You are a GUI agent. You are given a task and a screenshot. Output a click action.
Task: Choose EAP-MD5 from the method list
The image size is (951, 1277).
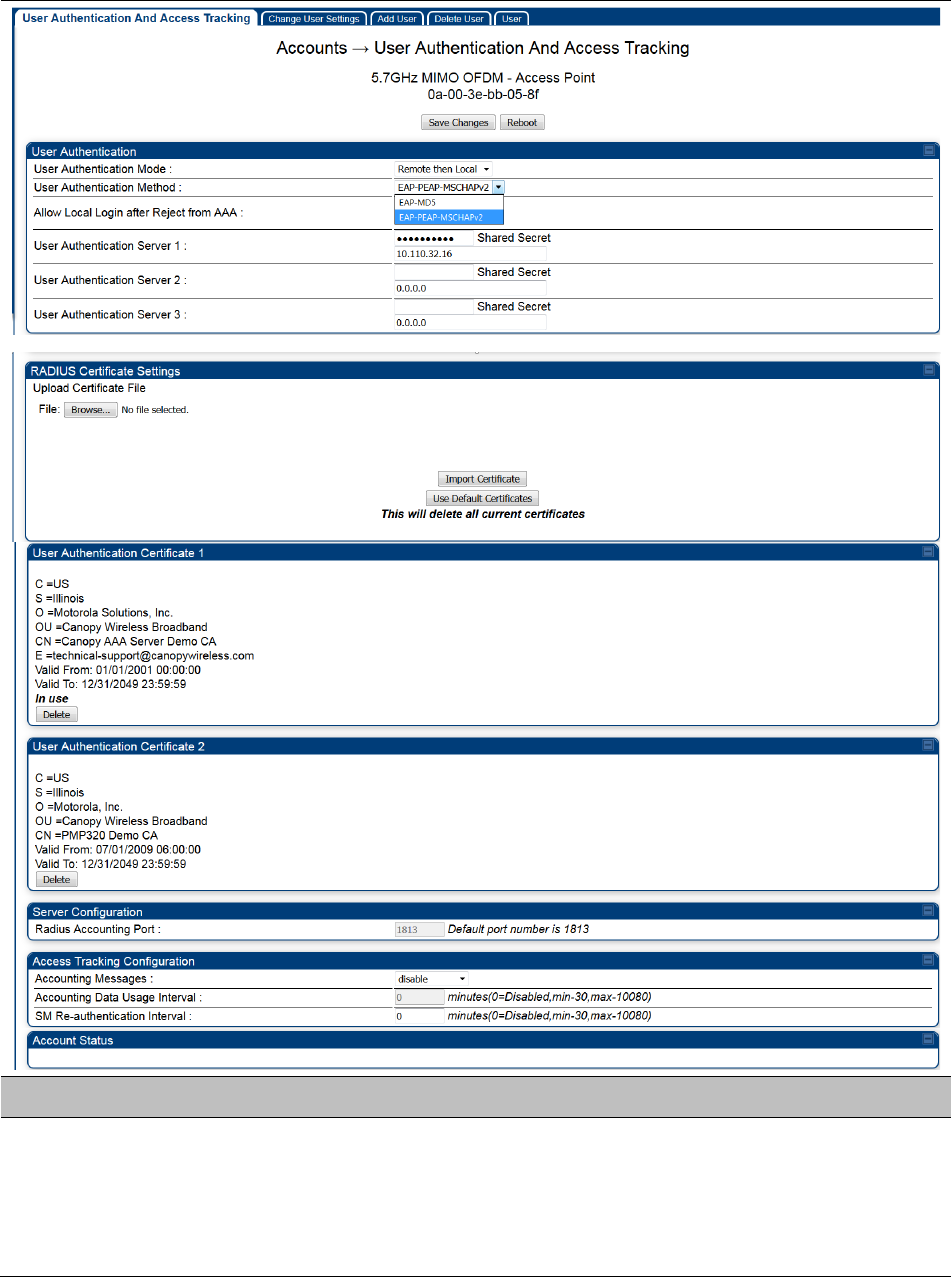pos(449,202)
